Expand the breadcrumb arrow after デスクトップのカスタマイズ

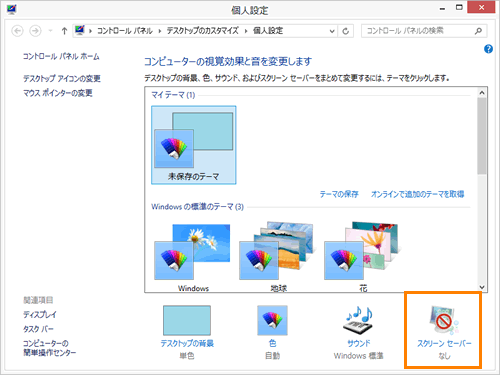coord(246,31)
